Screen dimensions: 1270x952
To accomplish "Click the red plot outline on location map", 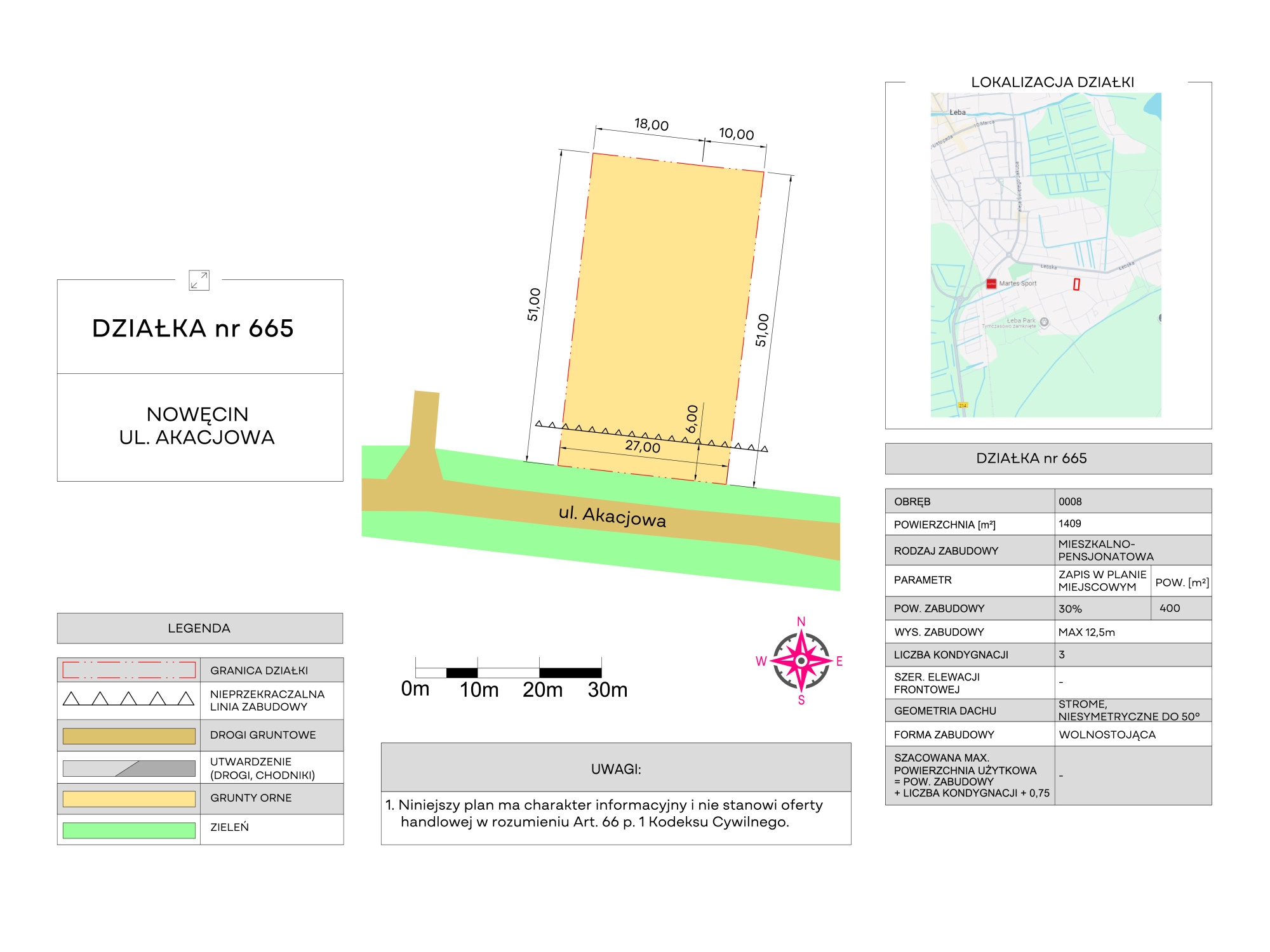I will click(x=1076, y=284).
